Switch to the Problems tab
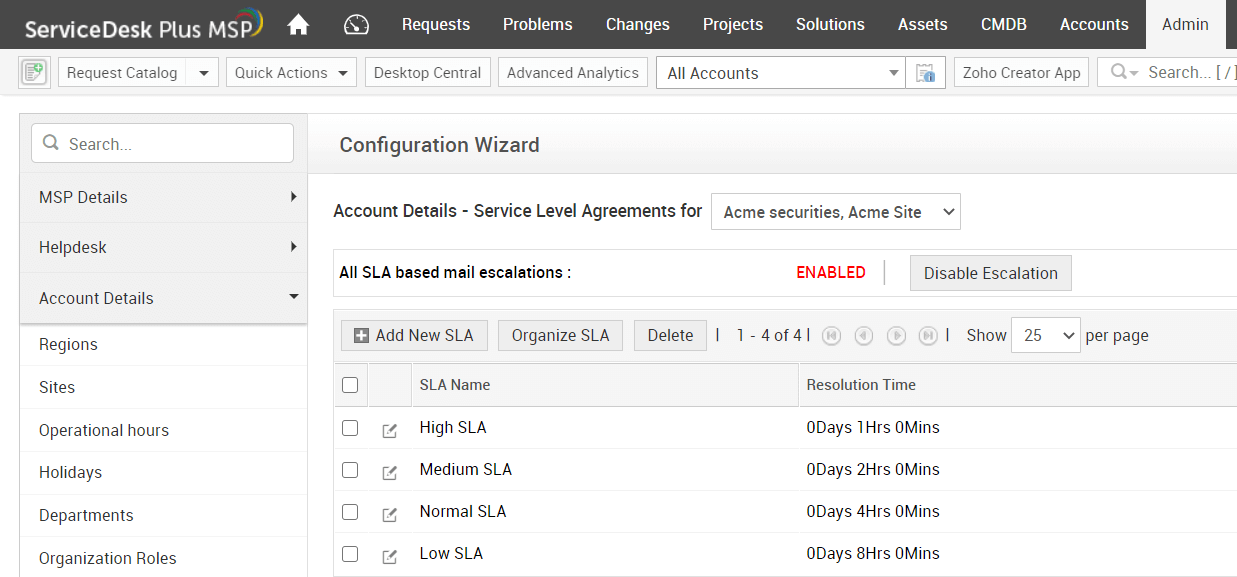1237x577 pixels. click(538, 25)
